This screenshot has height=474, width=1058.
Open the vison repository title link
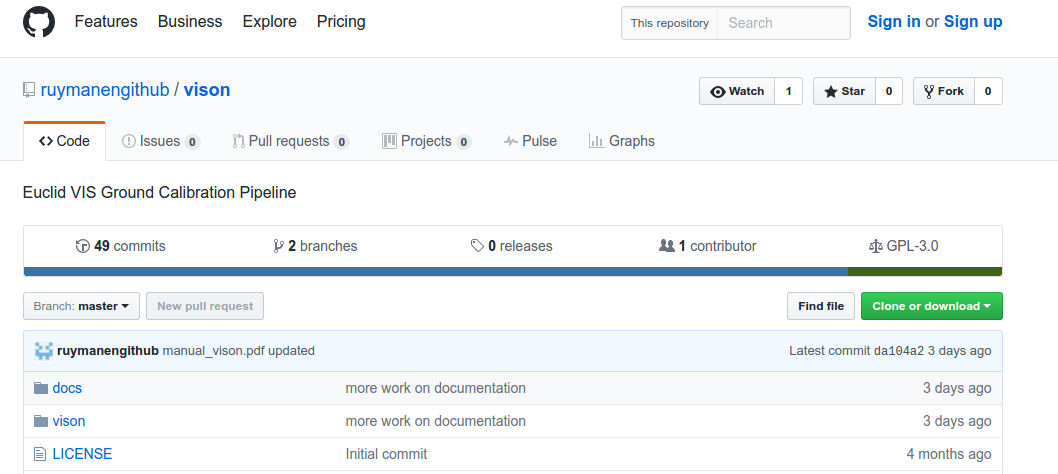206,90
